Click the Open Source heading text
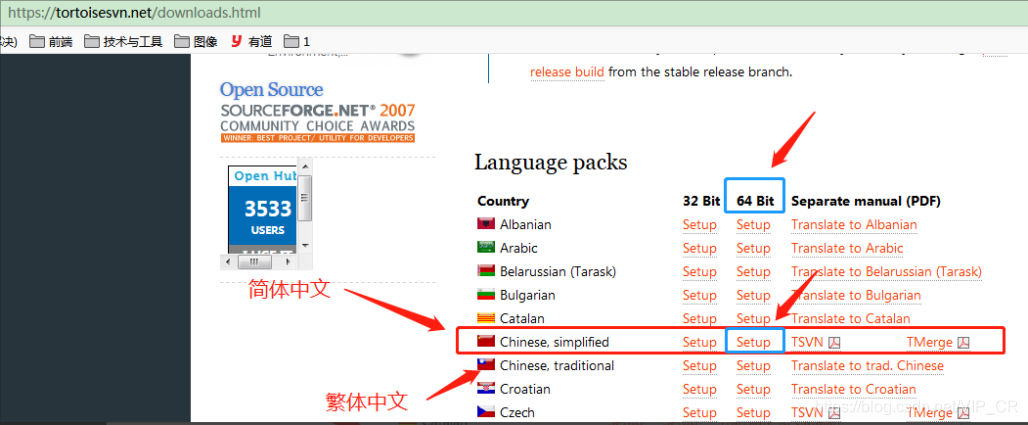1028x425 pixels. click(x=271, y=90)
